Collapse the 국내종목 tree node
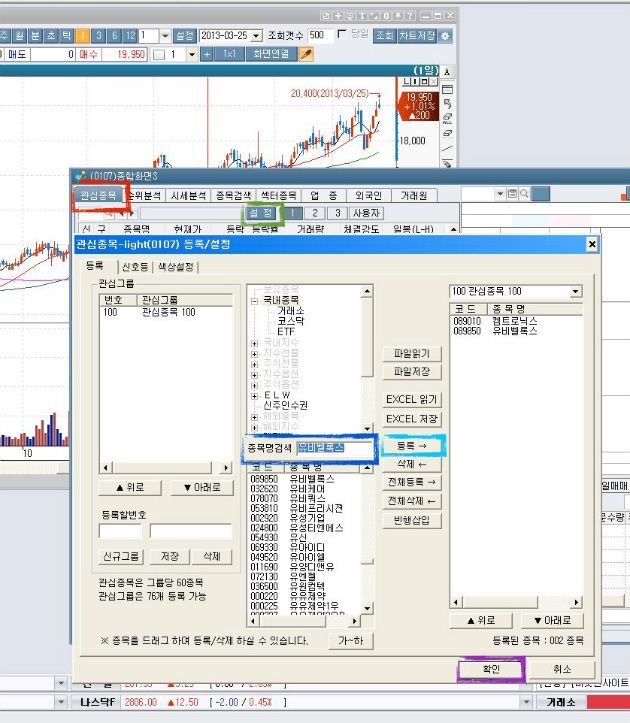This screenshot has height=723, width=630. pyautogui.click(x=254, y=301)
